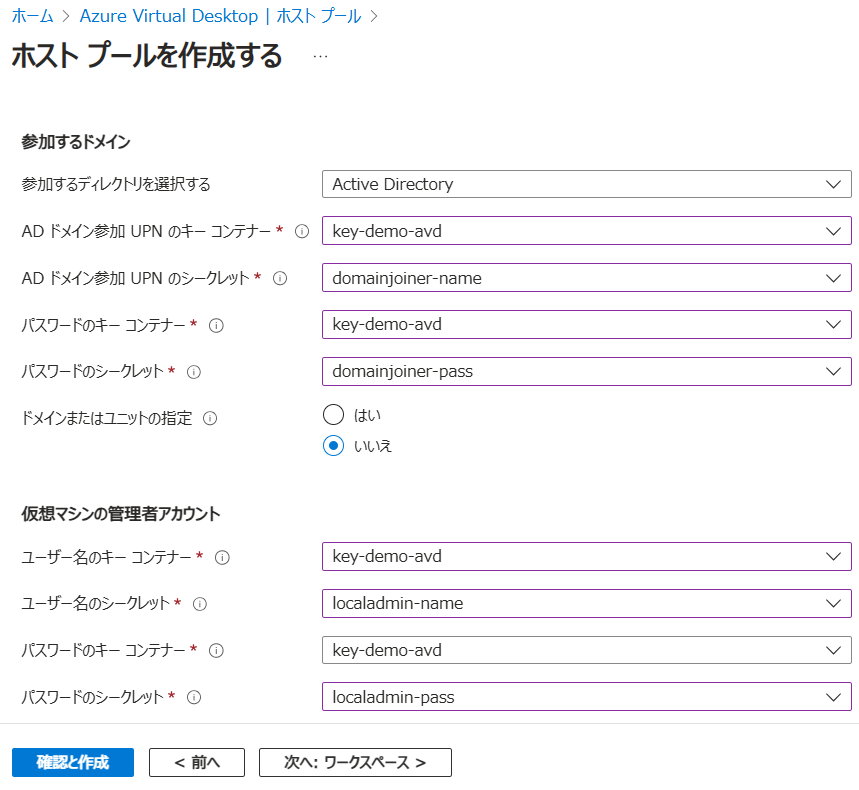Open the ellipsis menu next to page title
Image resolution: width=859 pixels, height=790 pixels.
pyautogui.click(x=320, y=57)
